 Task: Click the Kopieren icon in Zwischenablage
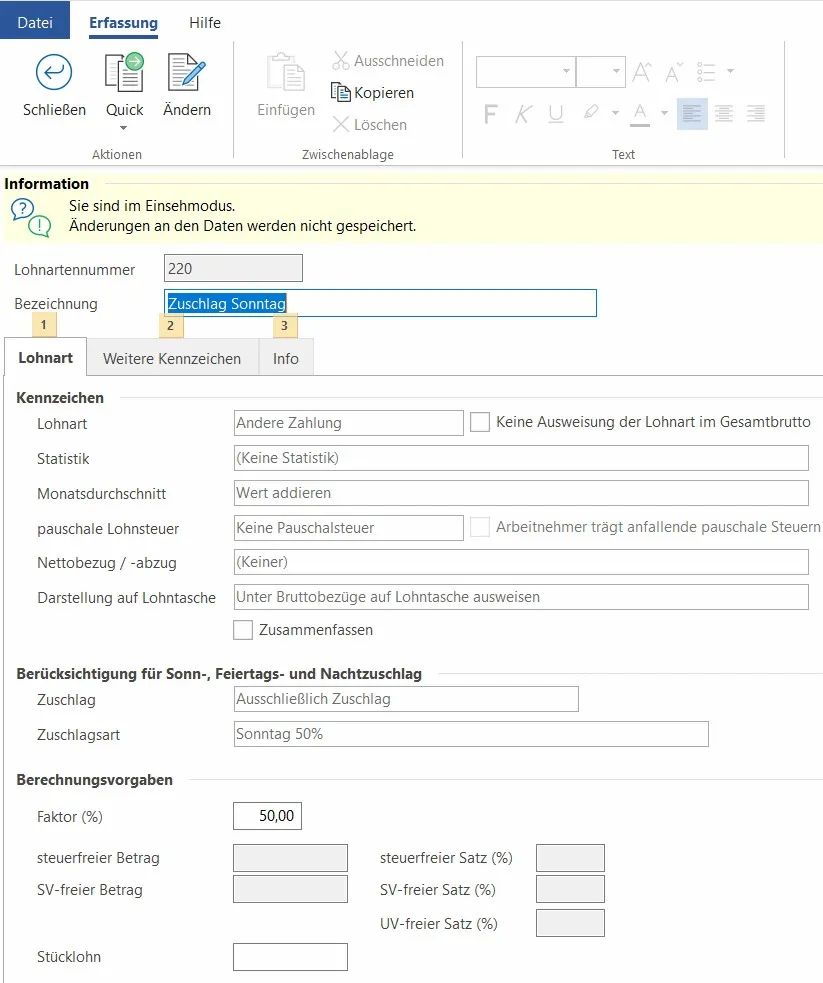pyautogui.click(x=341, y=93)
